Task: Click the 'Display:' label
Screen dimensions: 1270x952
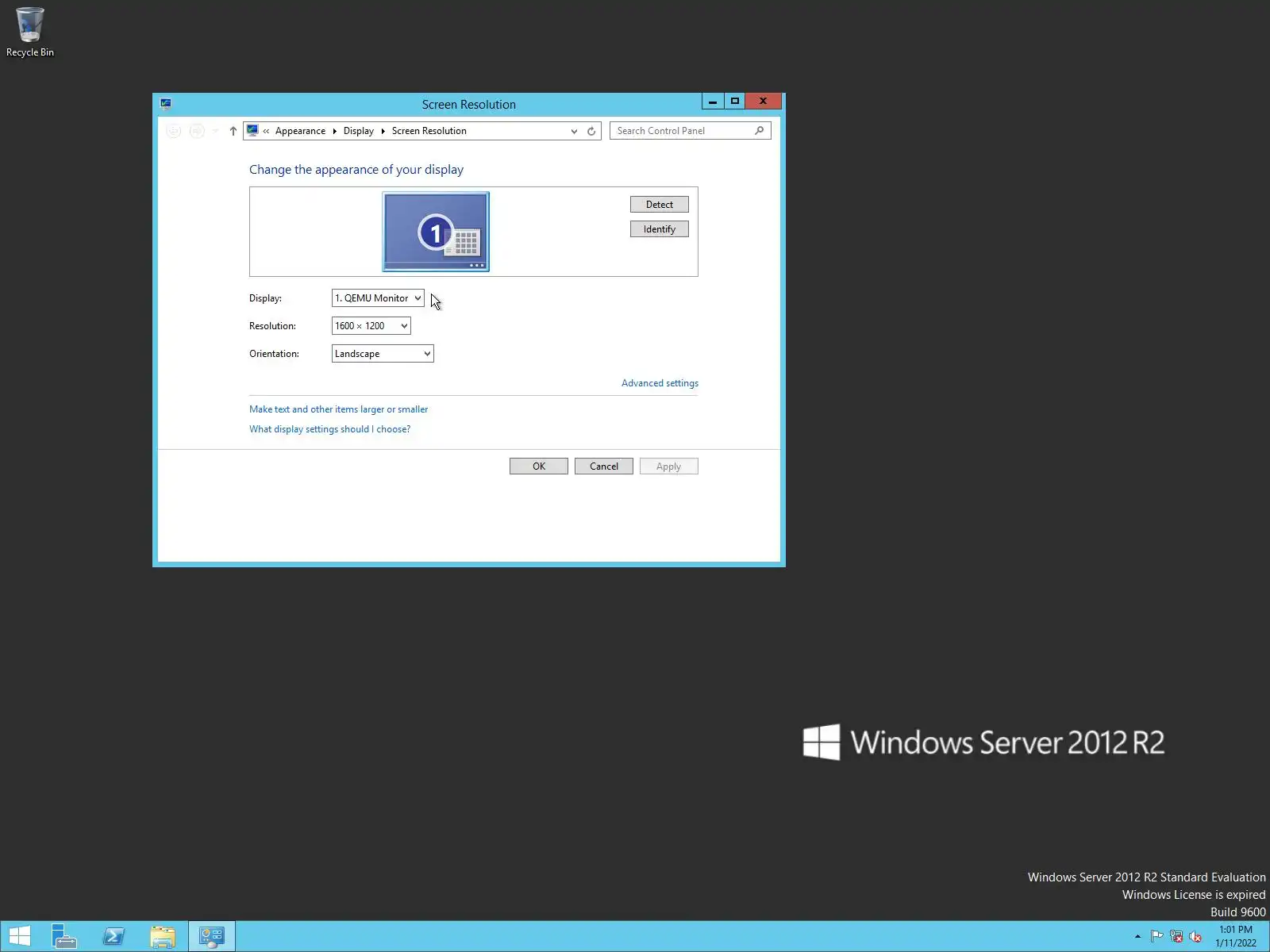Action: 265,298
